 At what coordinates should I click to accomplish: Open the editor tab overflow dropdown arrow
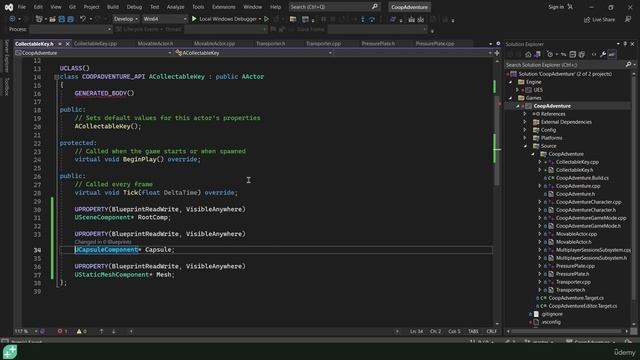[490, 44]
